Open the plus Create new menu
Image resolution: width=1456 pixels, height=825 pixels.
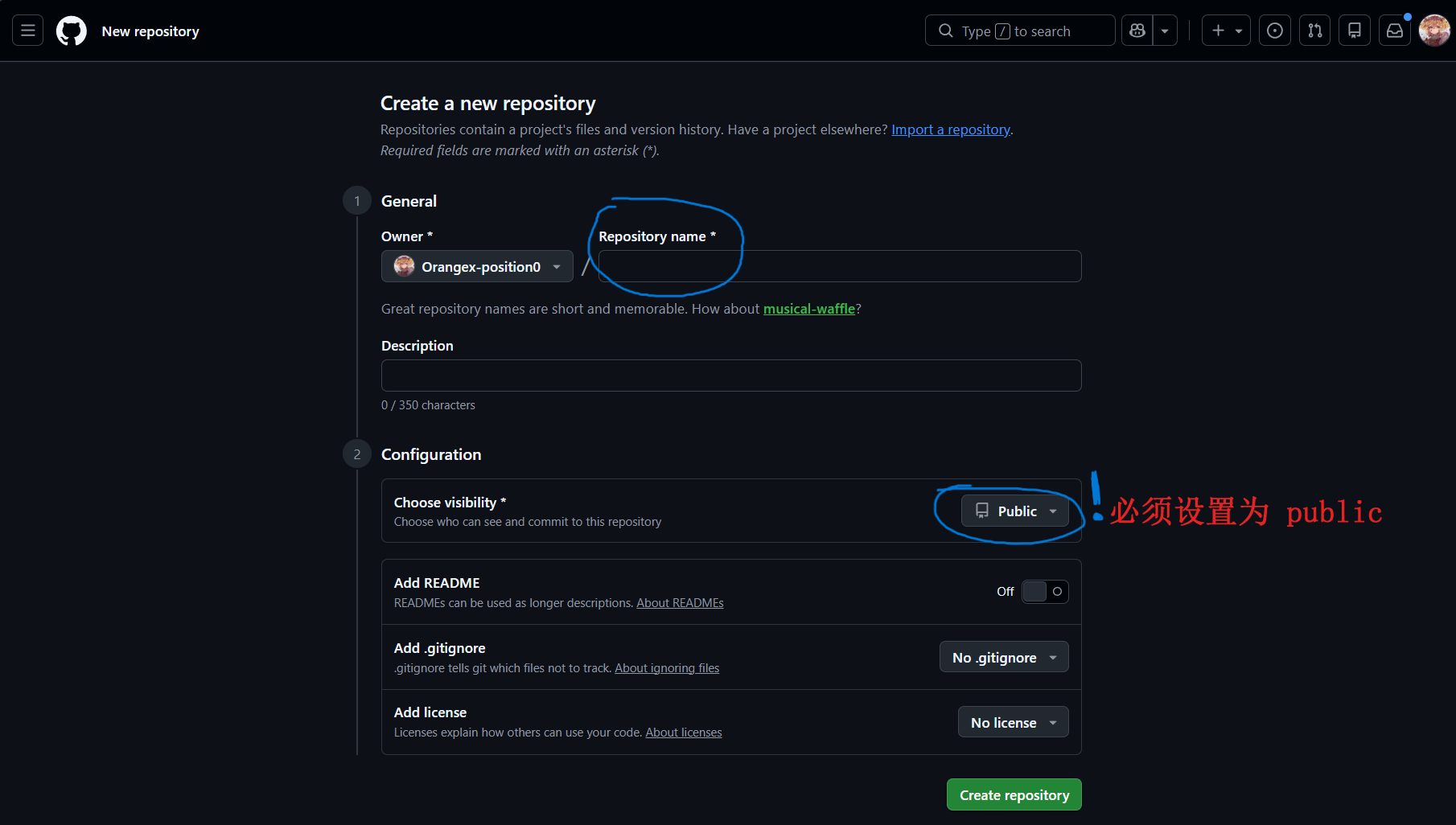[x=1226, y=31]
